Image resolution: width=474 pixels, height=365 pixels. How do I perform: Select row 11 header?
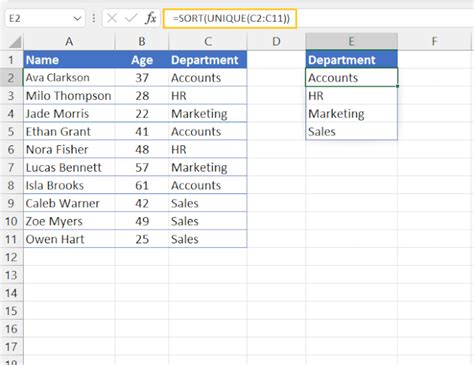11,239
